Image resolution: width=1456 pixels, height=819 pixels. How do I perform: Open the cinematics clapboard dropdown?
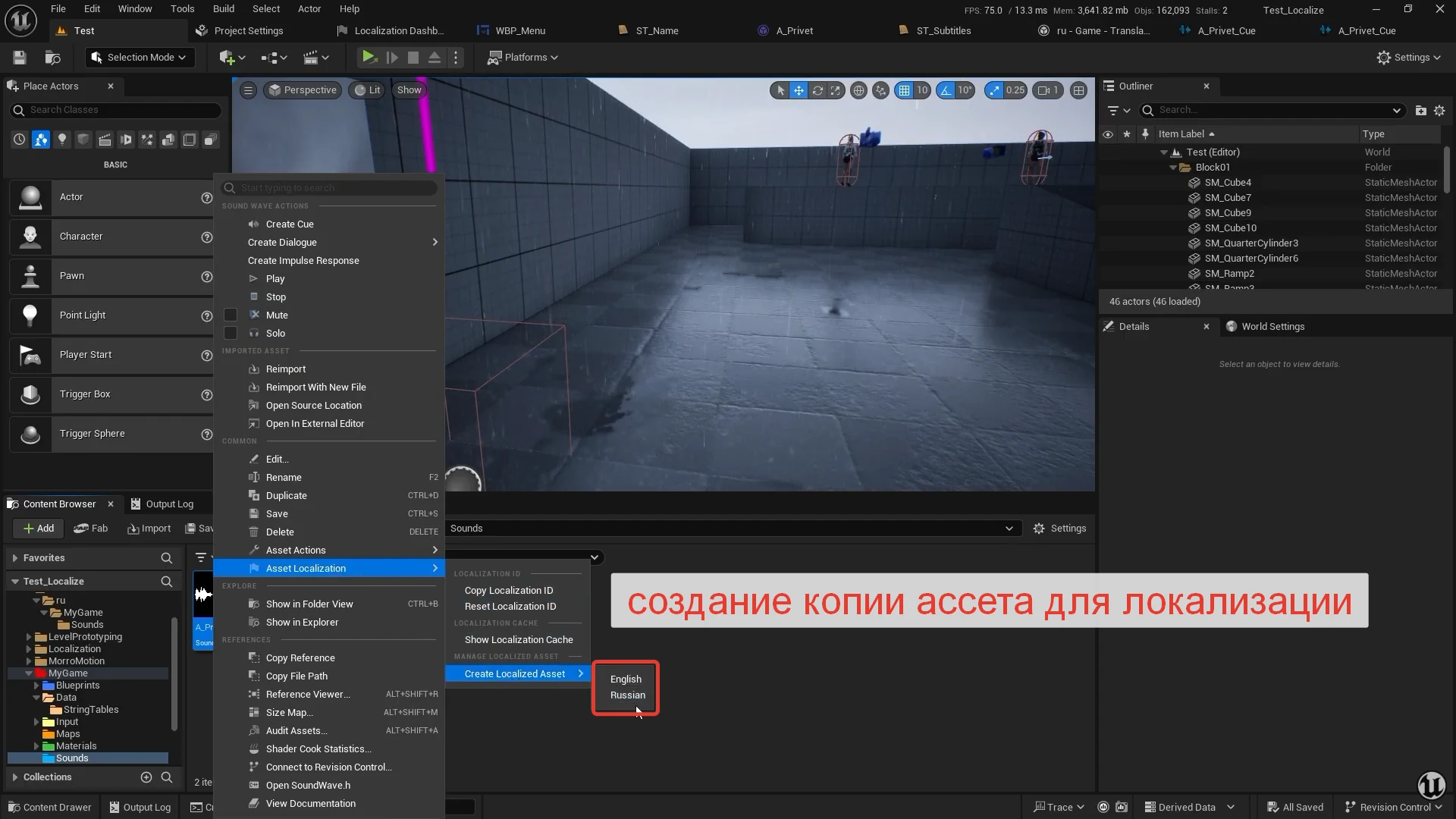tap(316, 58)
